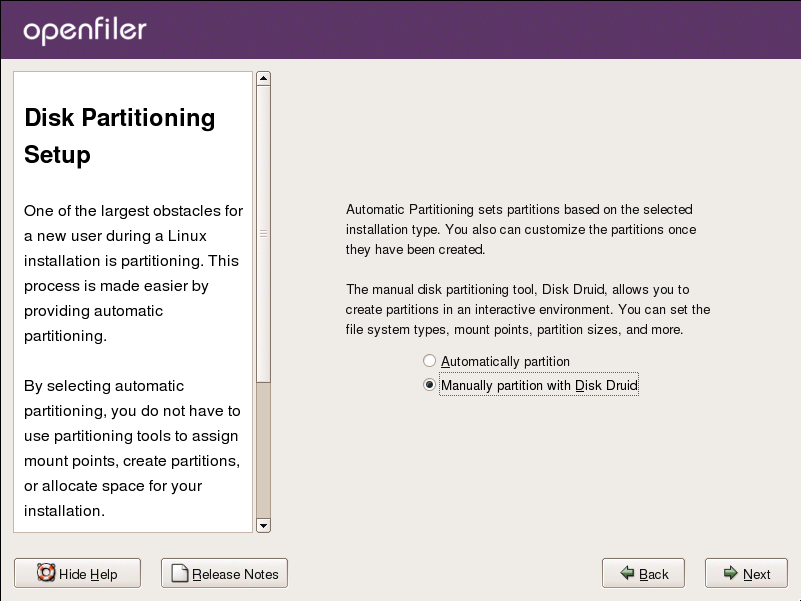801x601 pixels.
Task: Click the green left arrow icon
Action: click(627, 573)
